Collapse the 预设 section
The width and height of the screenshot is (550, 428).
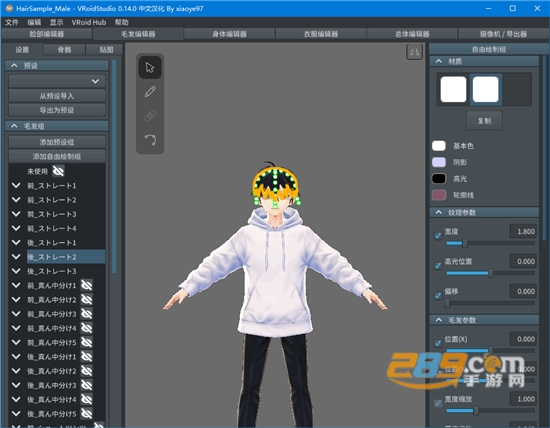click(x=14, y=65)
